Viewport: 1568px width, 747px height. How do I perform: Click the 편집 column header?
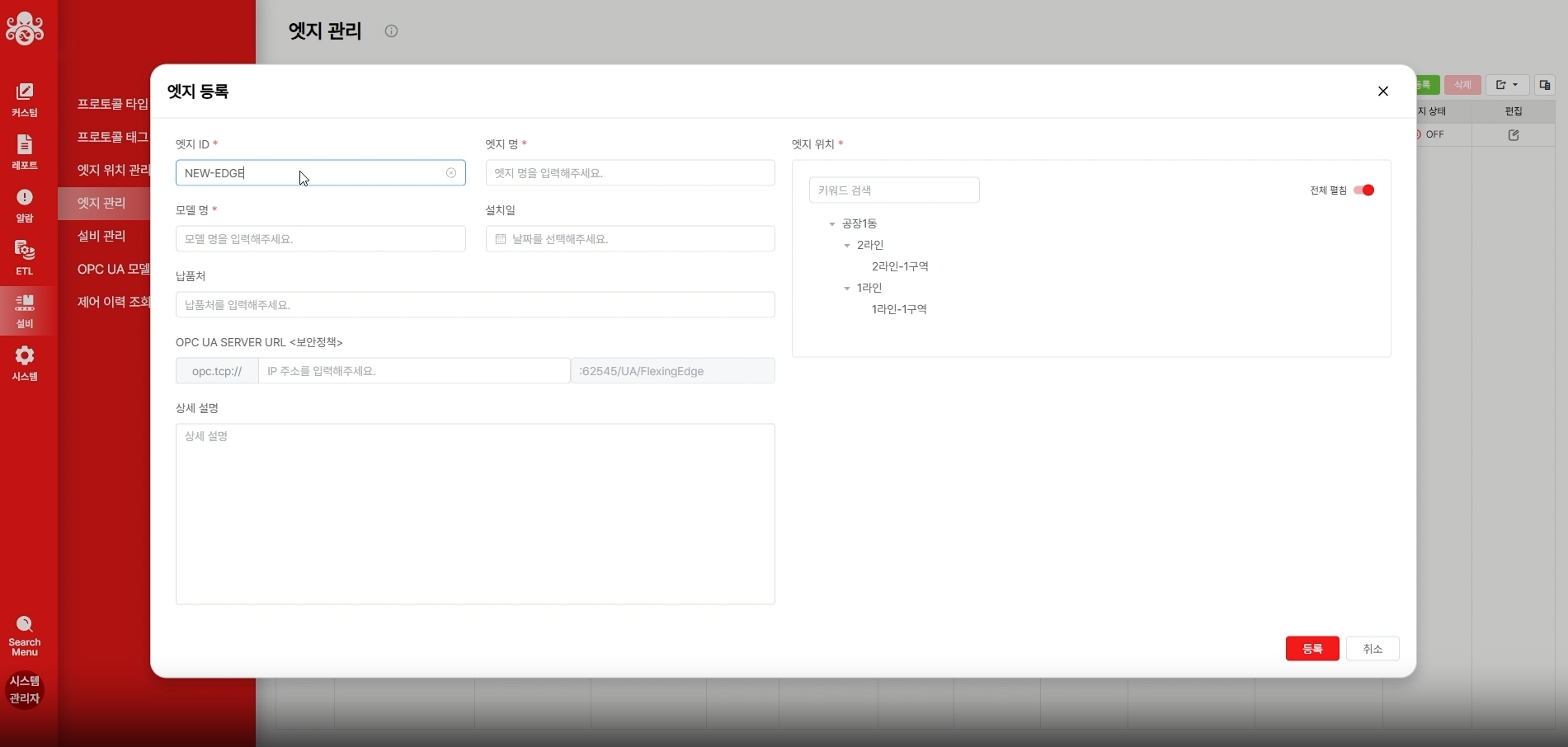tap(1514, 111)
